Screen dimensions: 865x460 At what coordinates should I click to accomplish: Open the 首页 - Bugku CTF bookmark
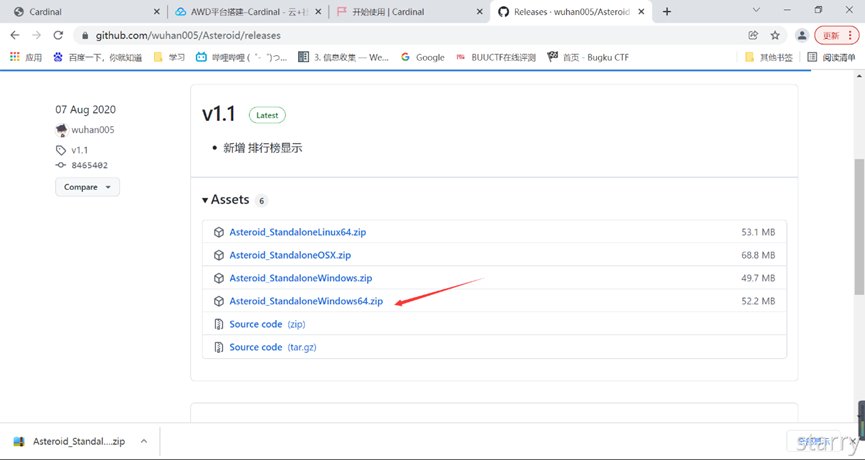[x=588, y=57]
